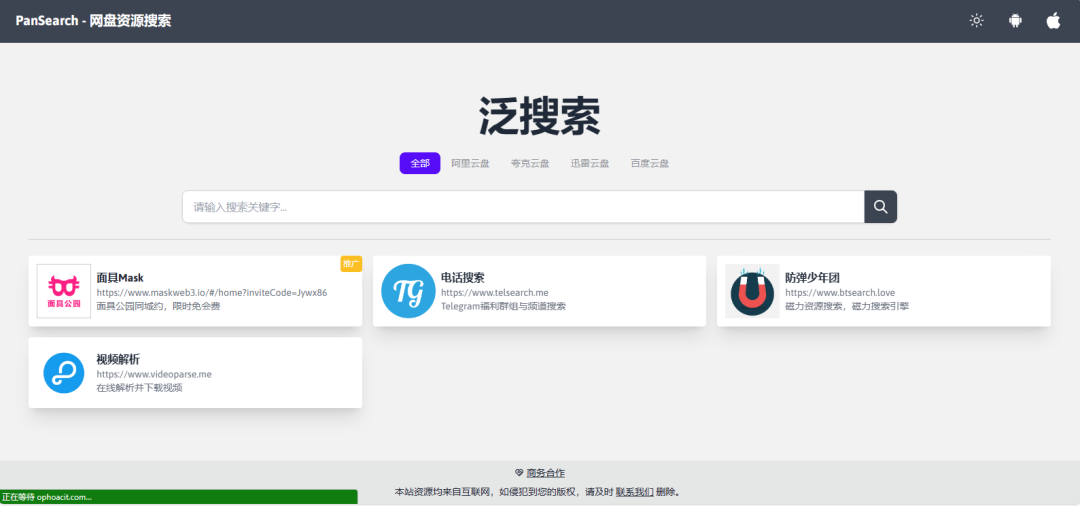
Task: Click the 正在等待 ophoacit.com status bar text
Action: click(x=47, y=496)
